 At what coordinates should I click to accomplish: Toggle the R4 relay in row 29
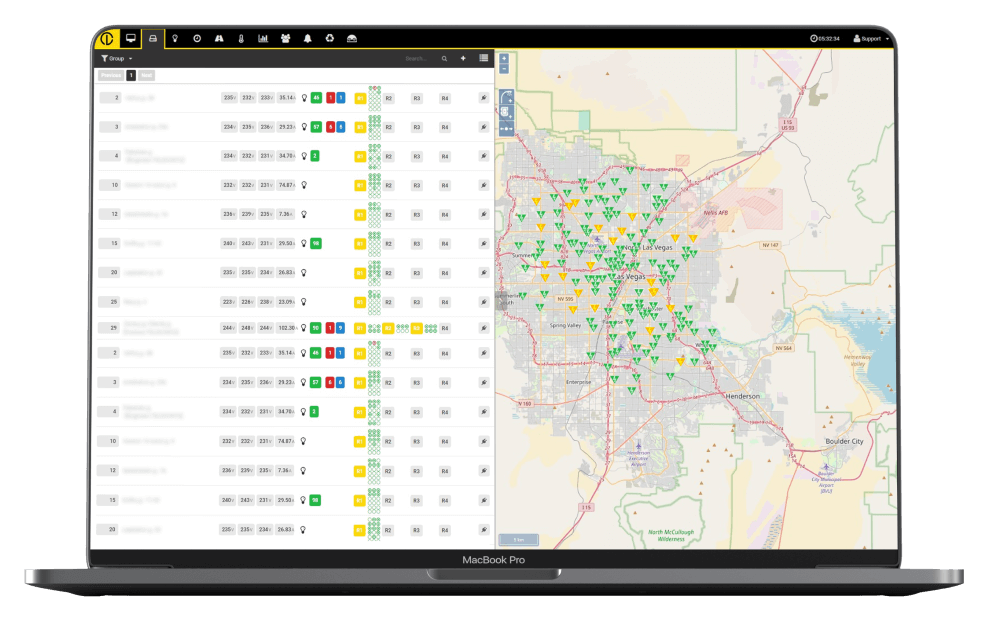(445, 328)
